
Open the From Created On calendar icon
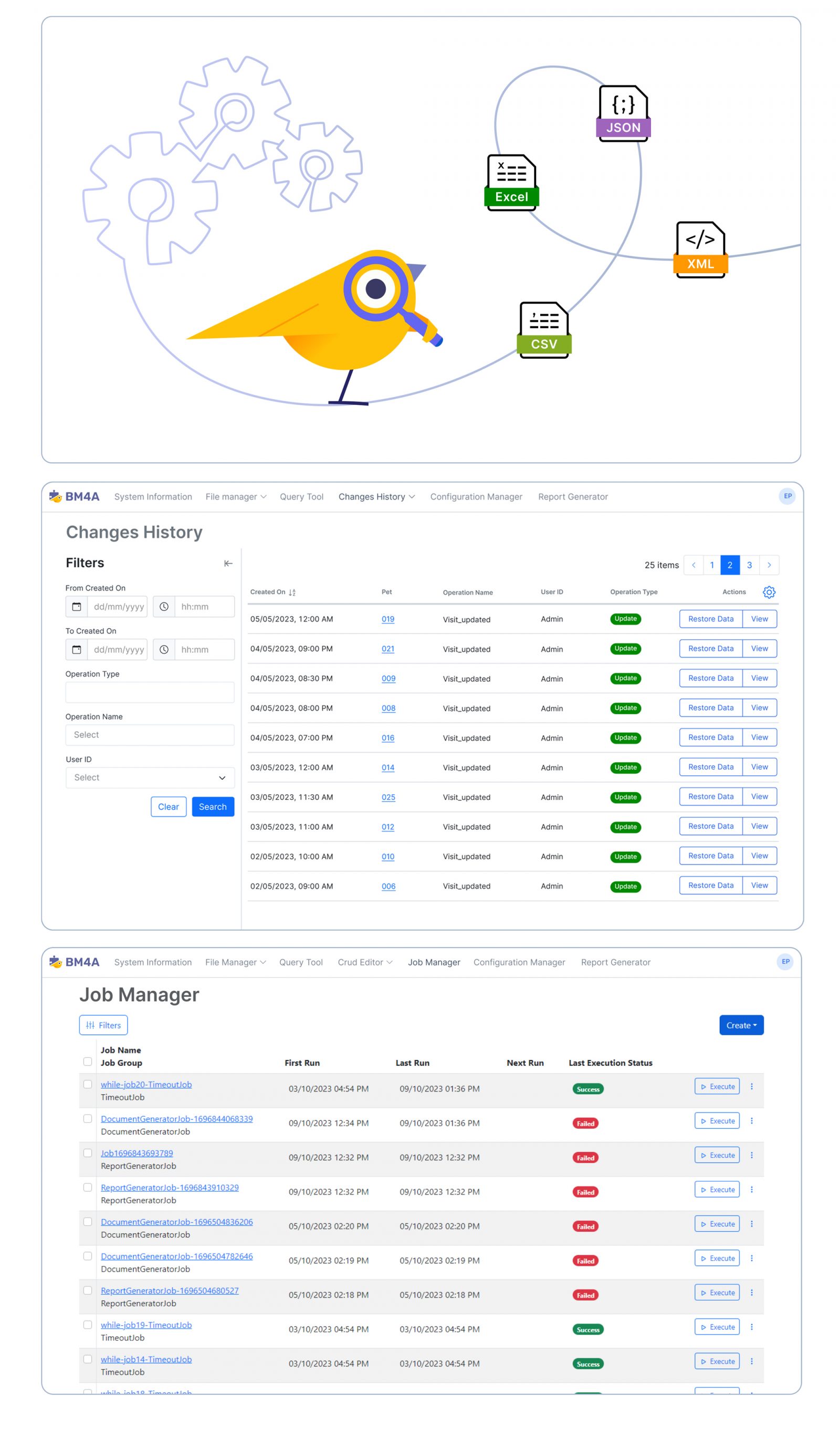(x=76, y=606)
